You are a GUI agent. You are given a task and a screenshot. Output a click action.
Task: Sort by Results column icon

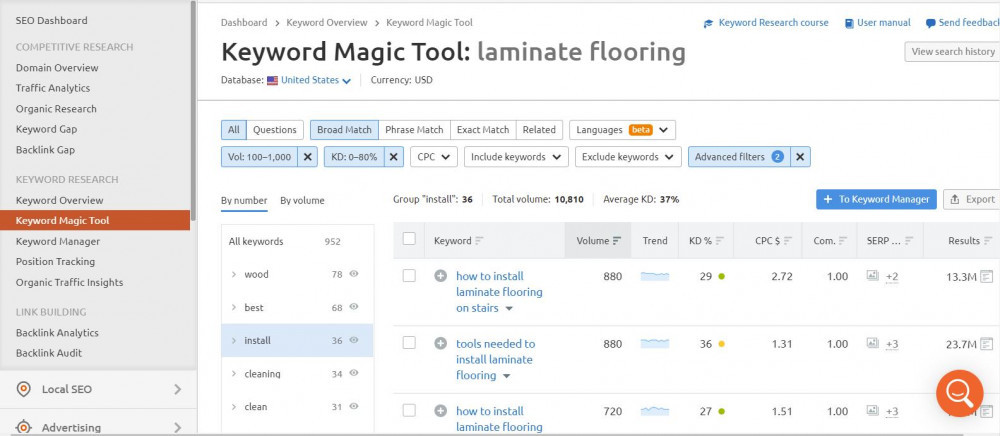coord(988,241)
